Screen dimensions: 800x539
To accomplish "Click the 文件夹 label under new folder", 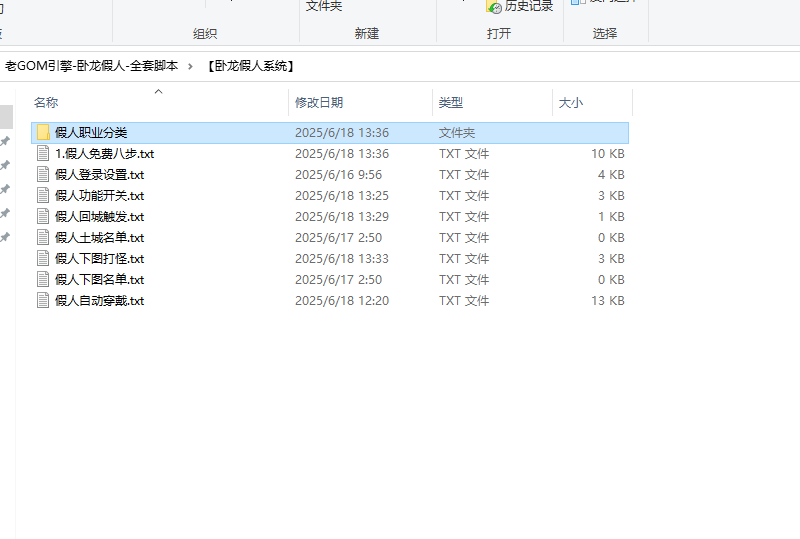I will click(324, 6).
